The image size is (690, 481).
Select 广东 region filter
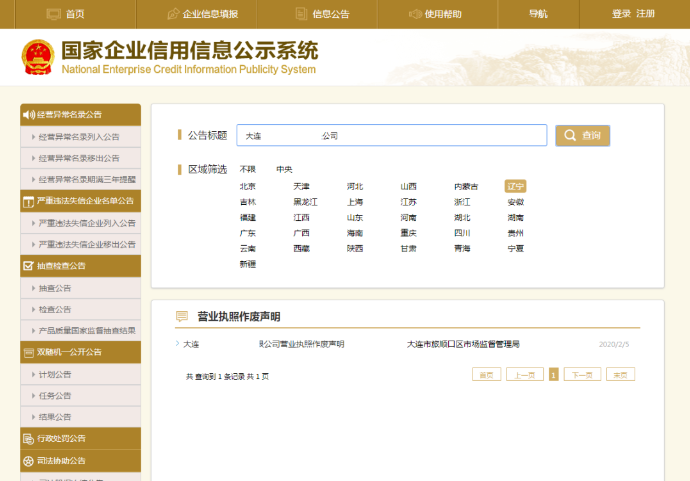248,233
